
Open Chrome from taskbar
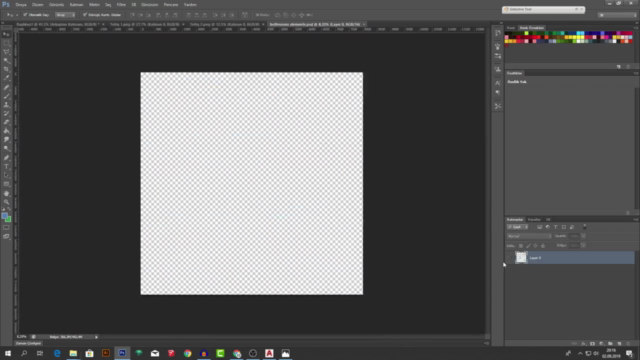click(187, 353)
